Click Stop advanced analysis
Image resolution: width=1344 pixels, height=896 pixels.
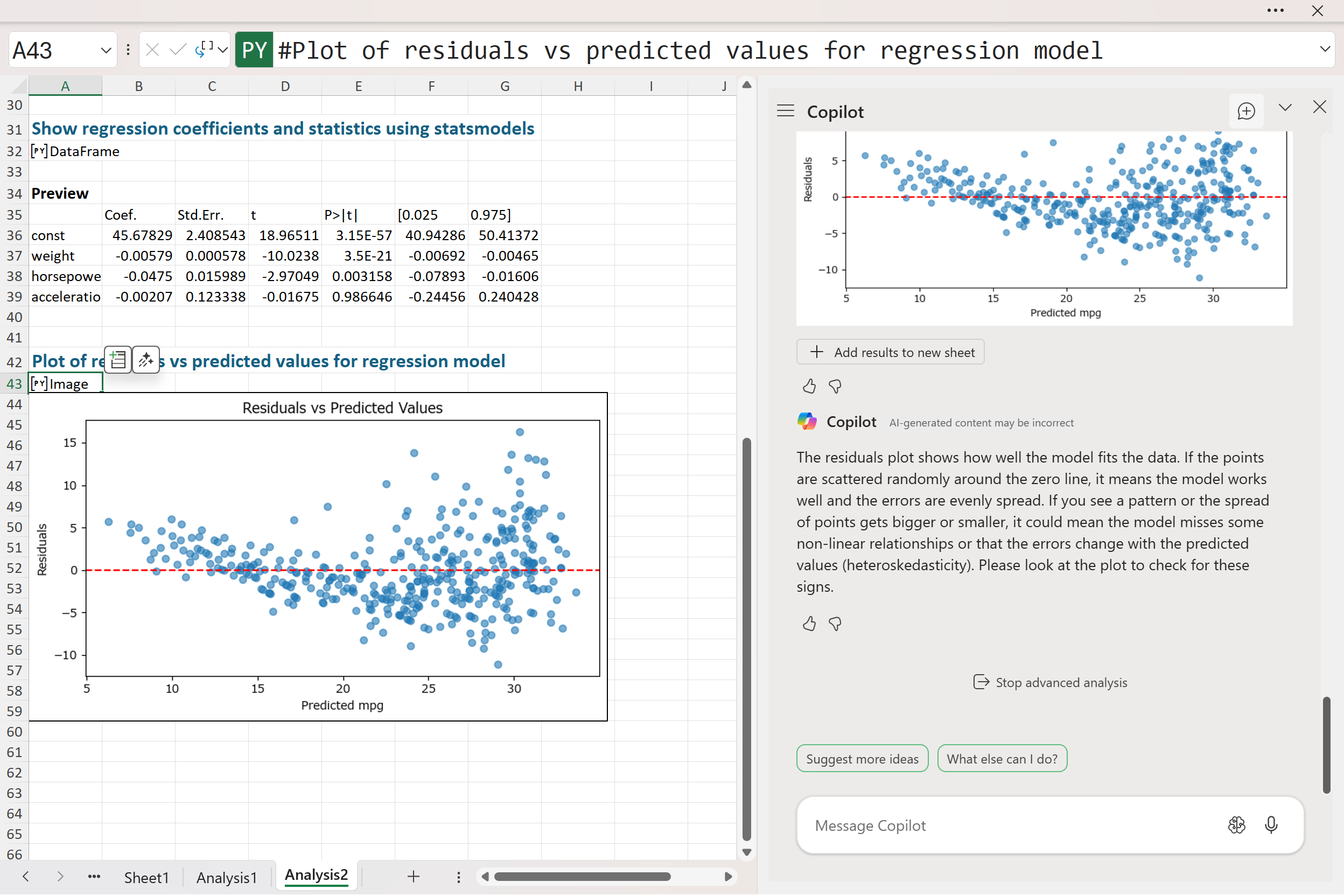click(1051, 682)
